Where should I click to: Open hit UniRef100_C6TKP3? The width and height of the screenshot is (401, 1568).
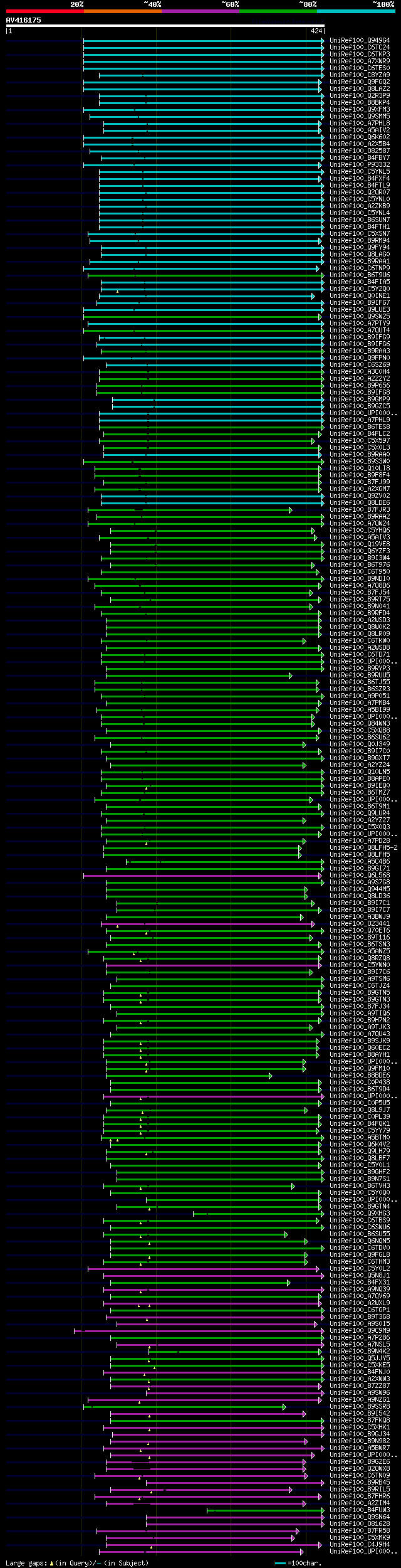pos(360,54)
